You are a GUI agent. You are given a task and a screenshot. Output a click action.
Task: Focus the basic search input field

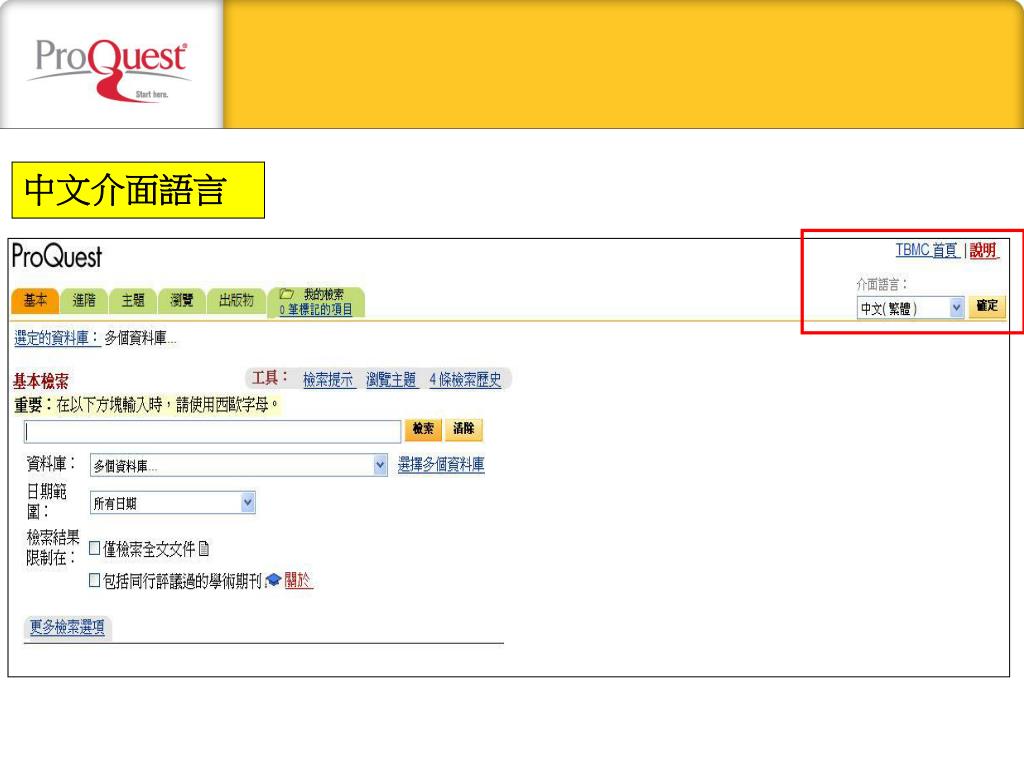[x=212, y=432]
